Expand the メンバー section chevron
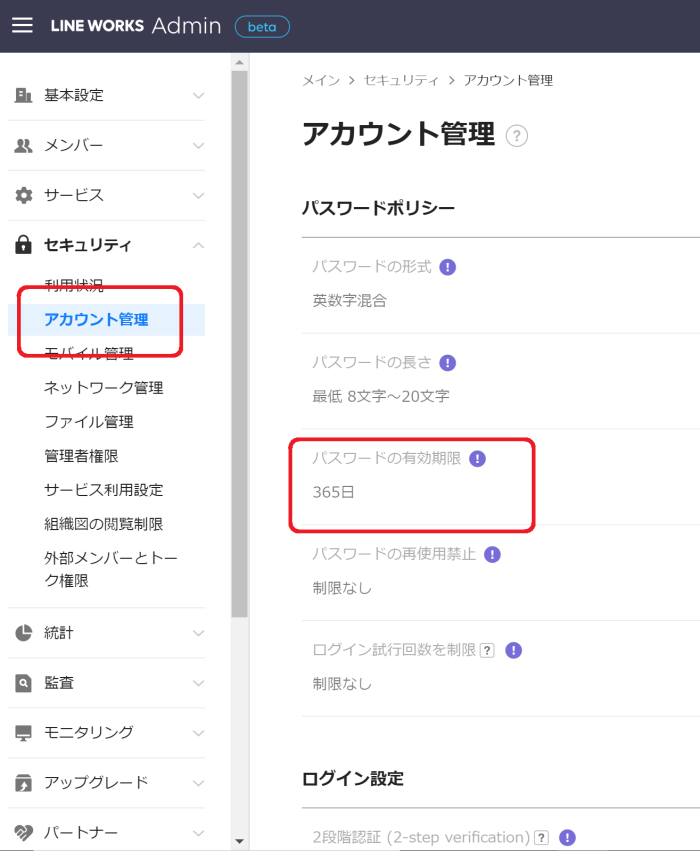This screenshot has height=851, width=700. 199,145
